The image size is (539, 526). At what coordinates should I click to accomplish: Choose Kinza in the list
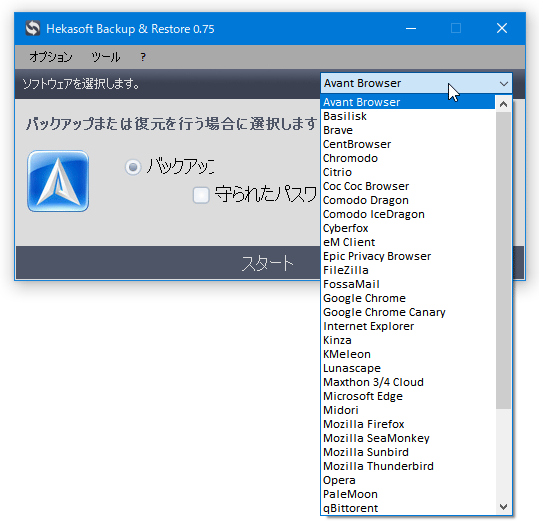pyautogui.click(x=408, y=340)
